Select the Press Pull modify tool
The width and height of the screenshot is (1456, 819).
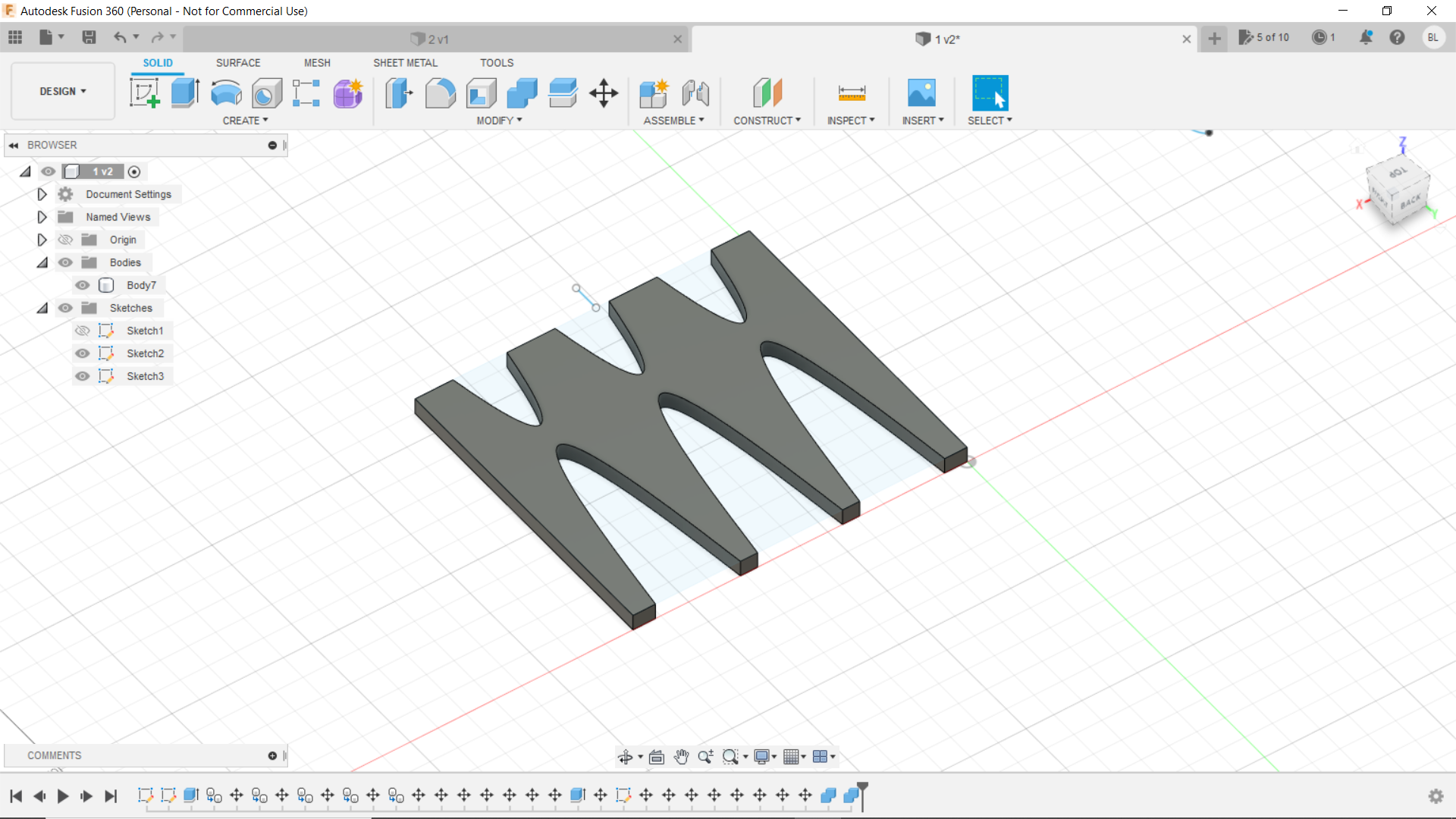pos(398,93)
